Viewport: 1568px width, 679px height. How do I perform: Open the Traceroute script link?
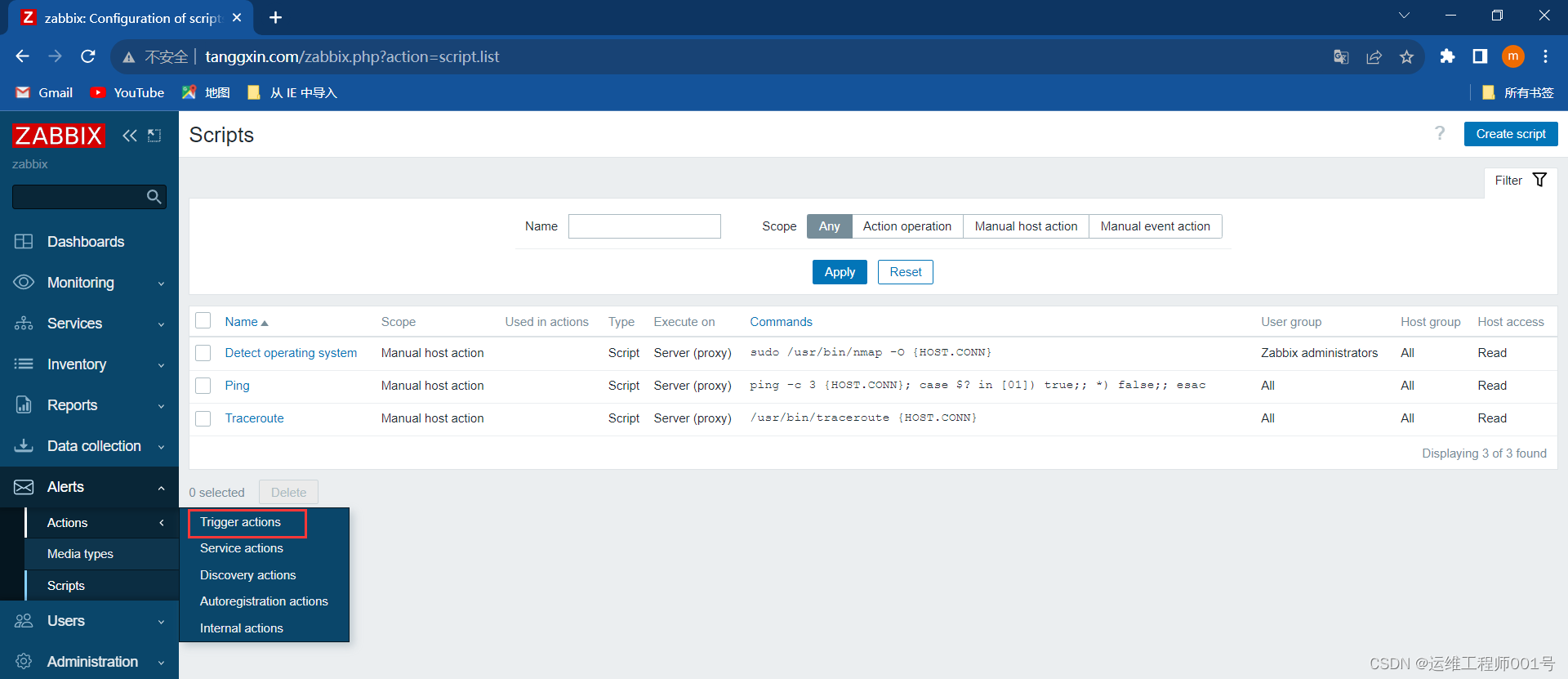[x=255, y=418]
